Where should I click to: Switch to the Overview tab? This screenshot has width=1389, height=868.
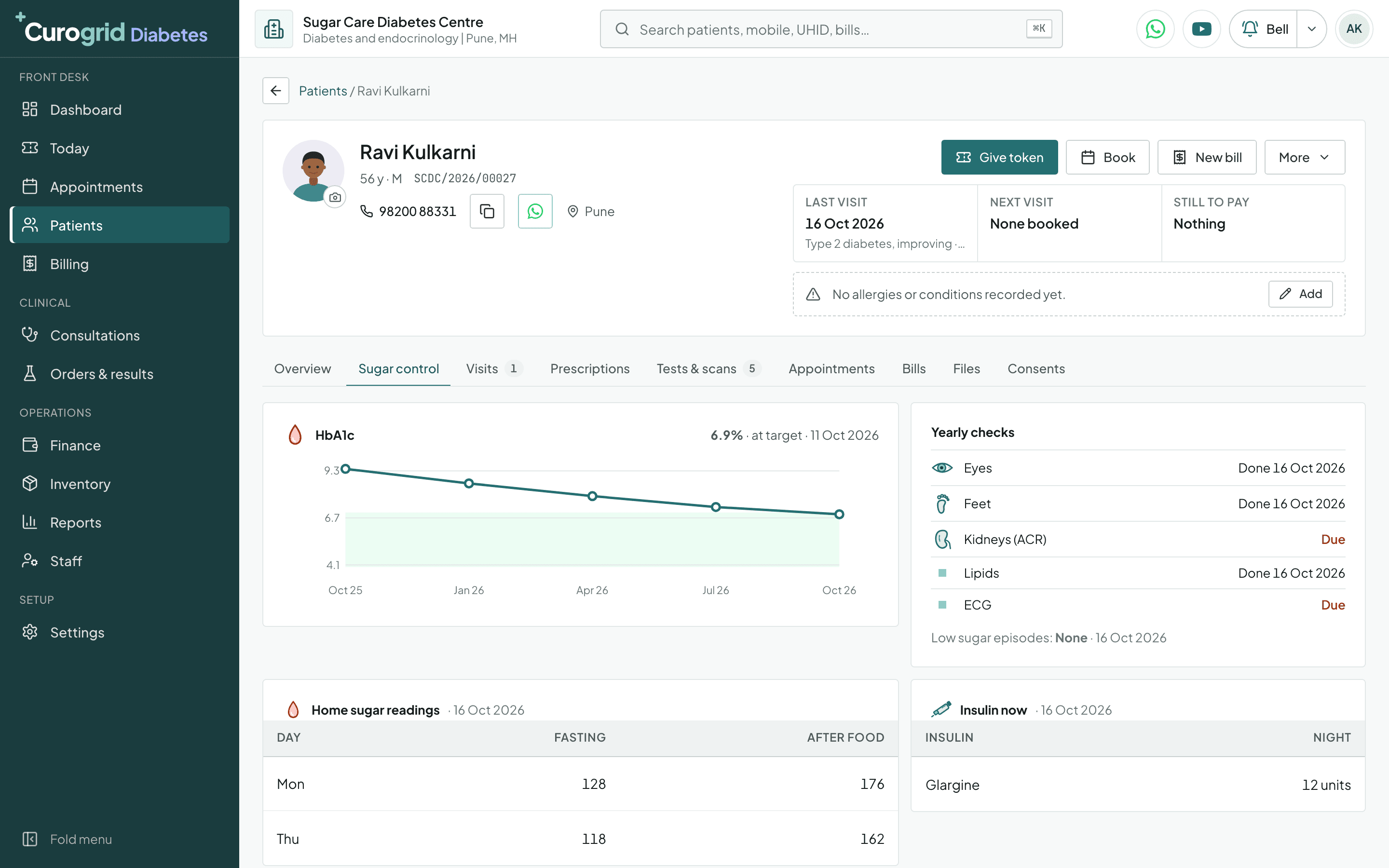302,368
